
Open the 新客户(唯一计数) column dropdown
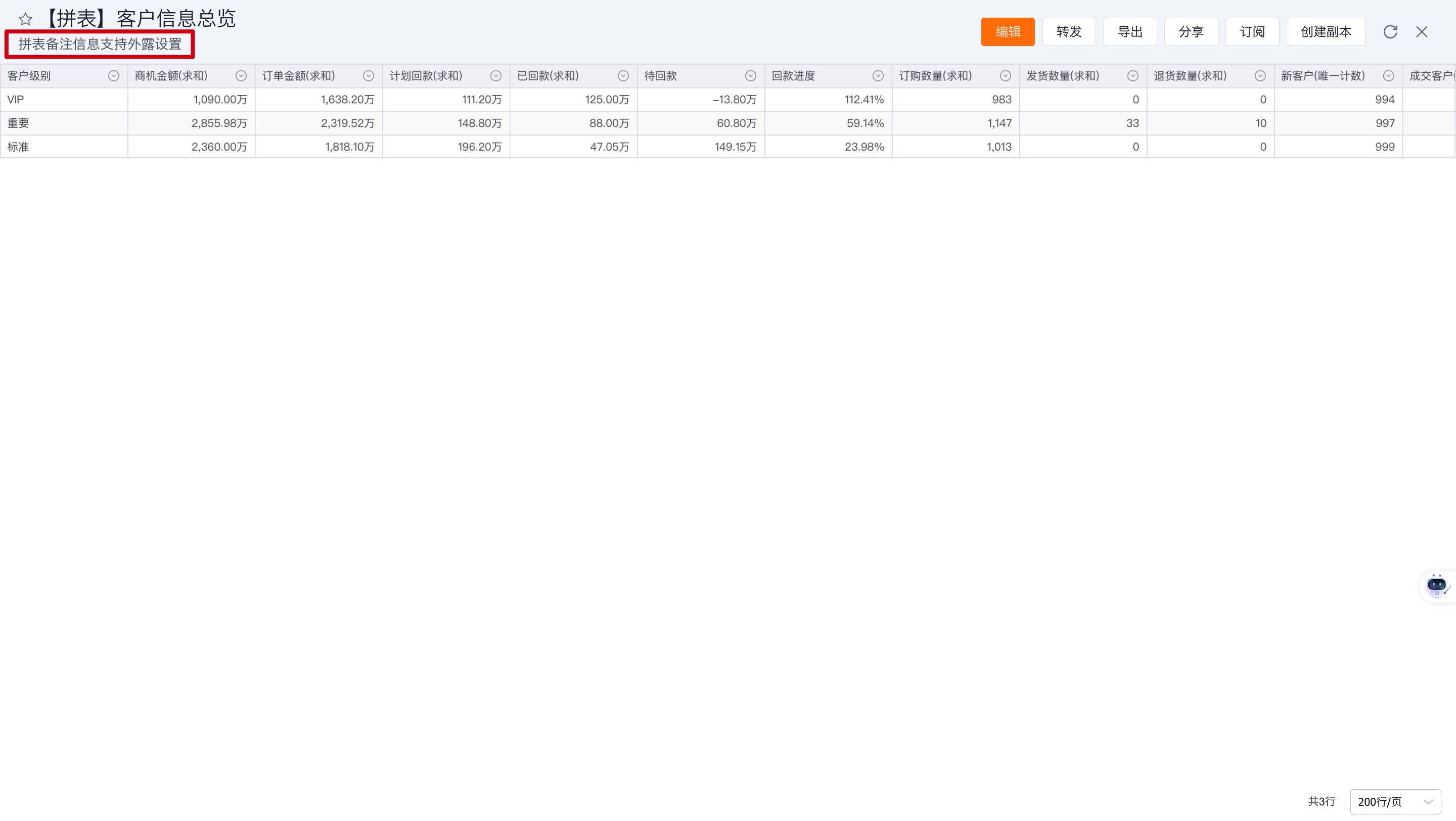point(1388,76)
